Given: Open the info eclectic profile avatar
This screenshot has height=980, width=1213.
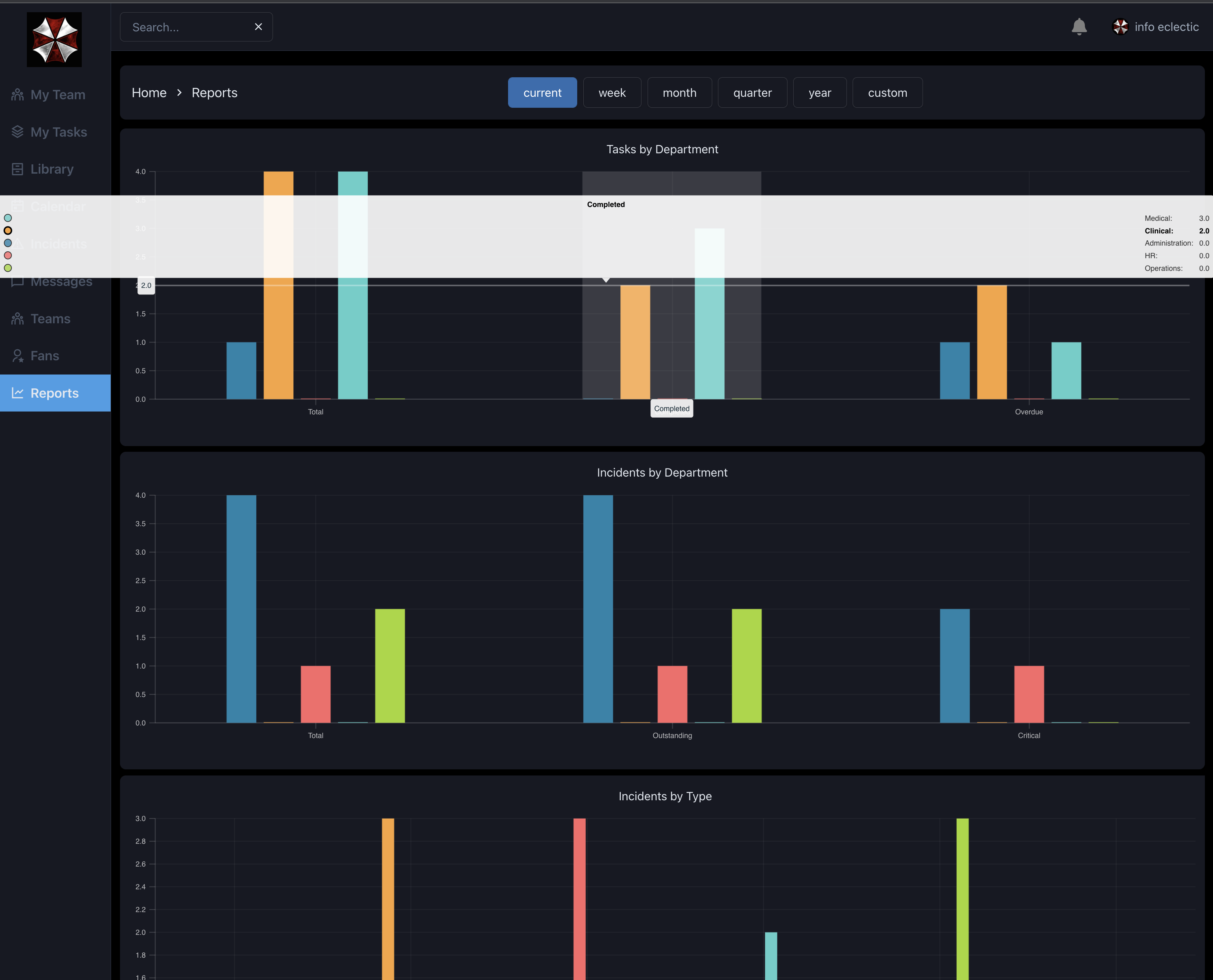Looking at the screenshot, I should pyautogui.click(x=1120, y=26).
